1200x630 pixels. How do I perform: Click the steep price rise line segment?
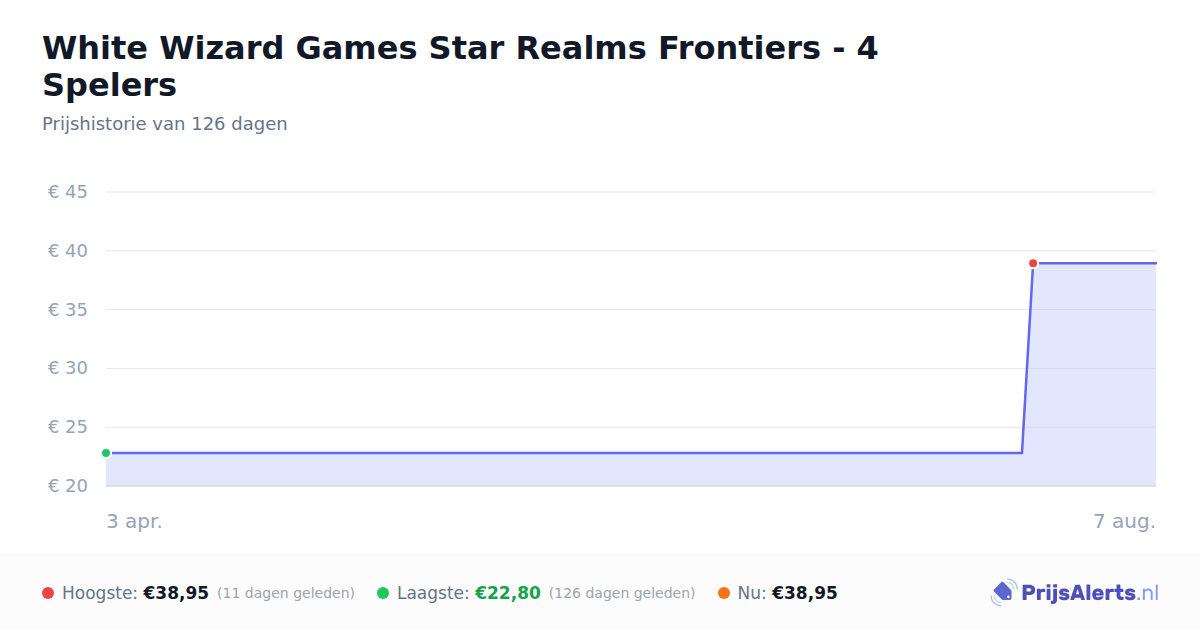click(x=1027, y=358)
